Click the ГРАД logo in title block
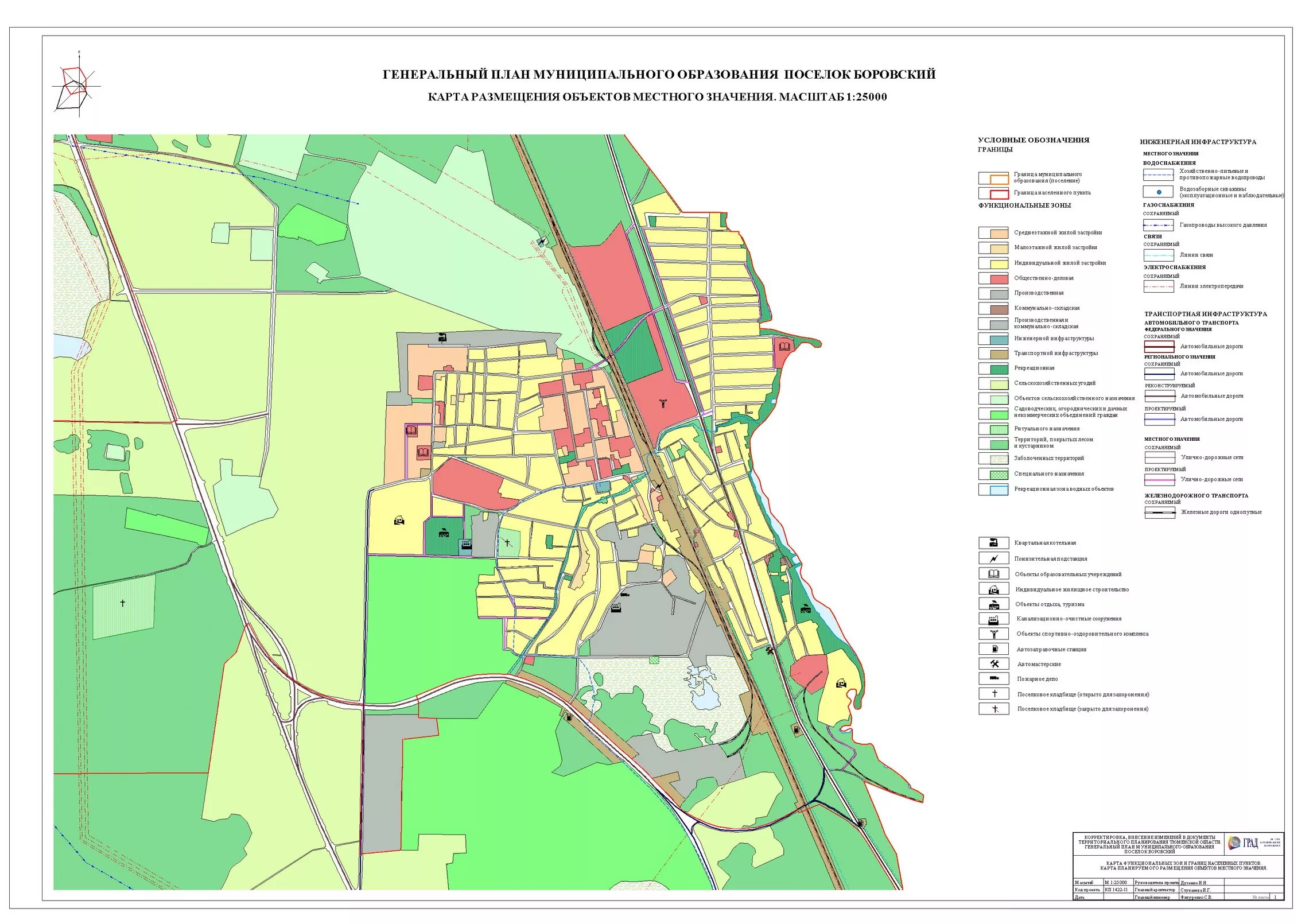Screen dimensions: 1313x924 pyautogui.click(x=1246, y=843)
